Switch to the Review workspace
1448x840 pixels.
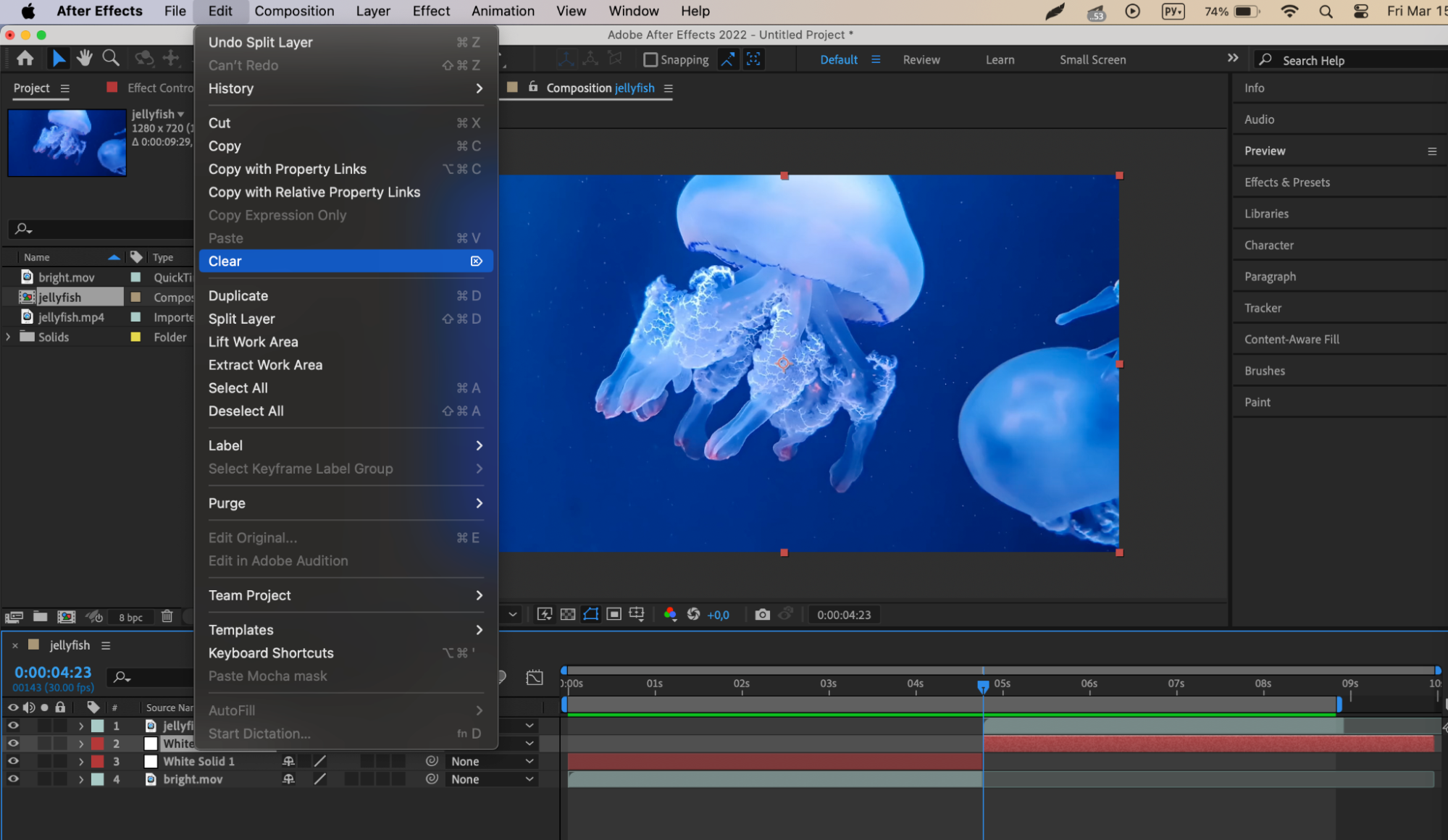pos(921,59)
